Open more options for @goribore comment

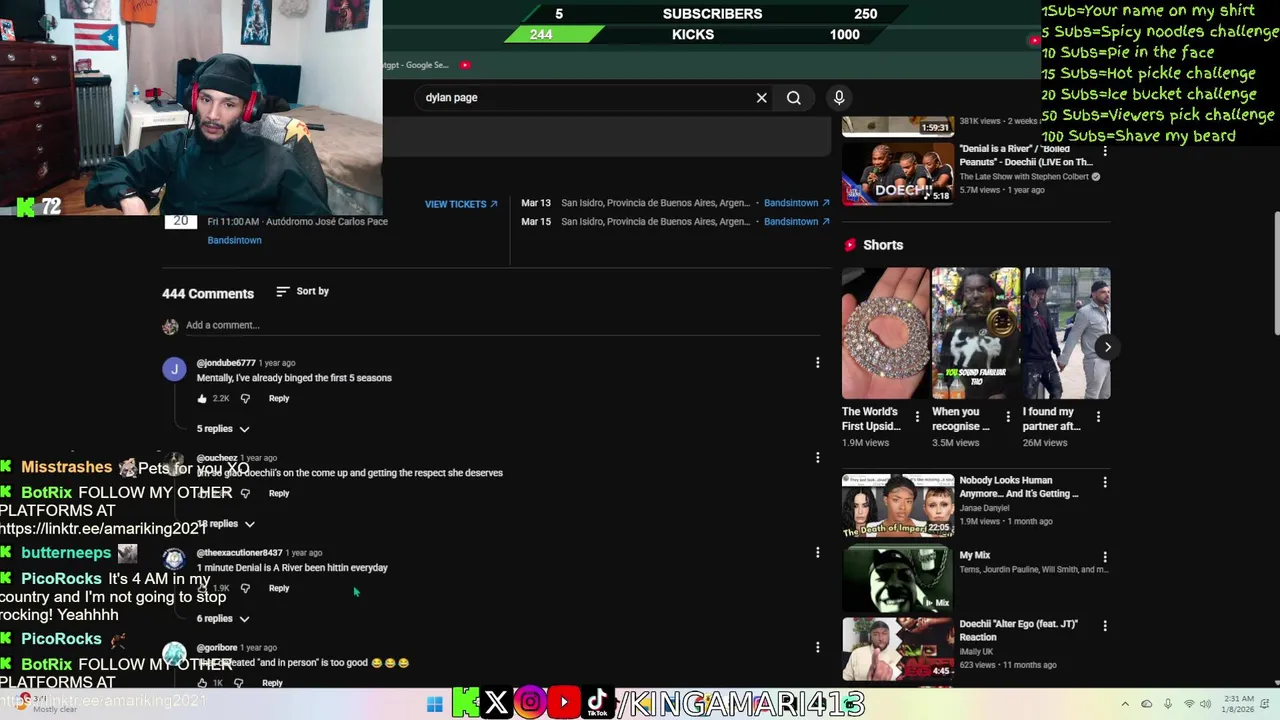817,648
